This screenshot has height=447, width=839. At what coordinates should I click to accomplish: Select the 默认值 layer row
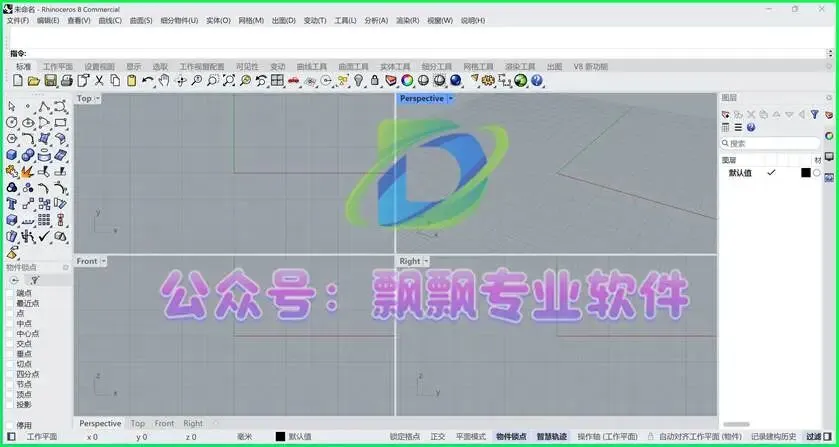coord(771,173)
